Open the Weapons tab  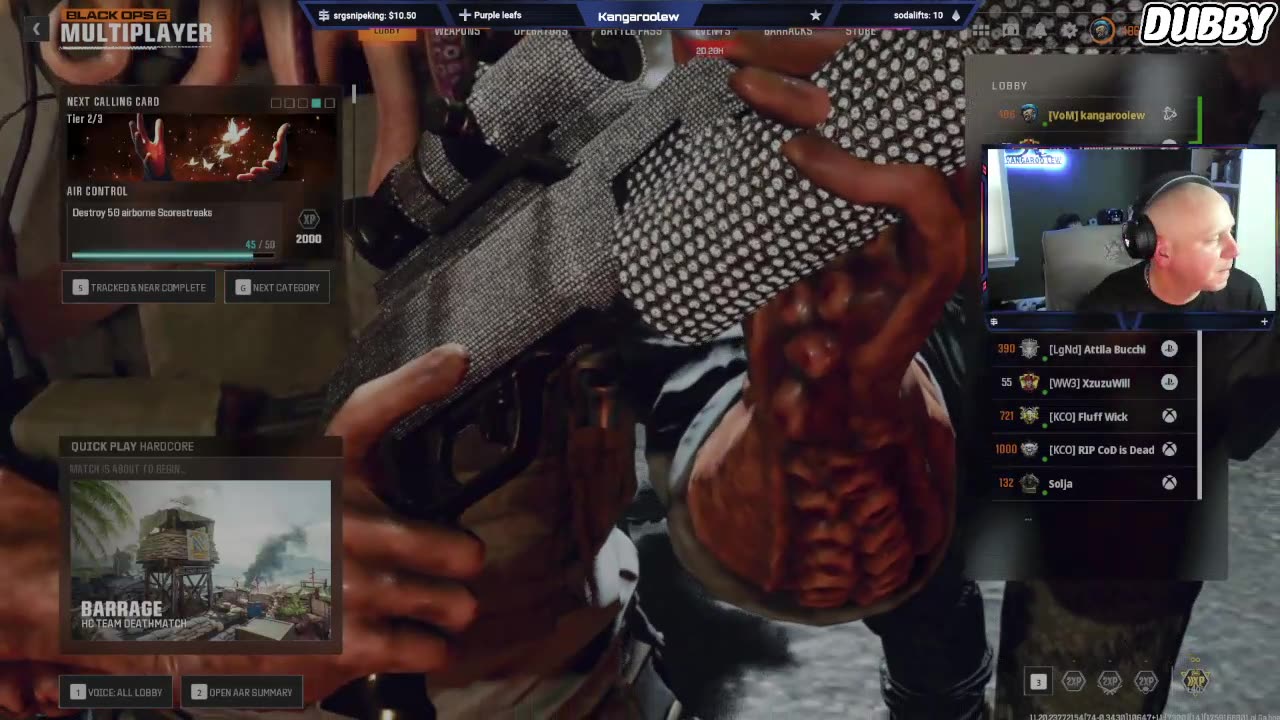(x=457, y=31)
